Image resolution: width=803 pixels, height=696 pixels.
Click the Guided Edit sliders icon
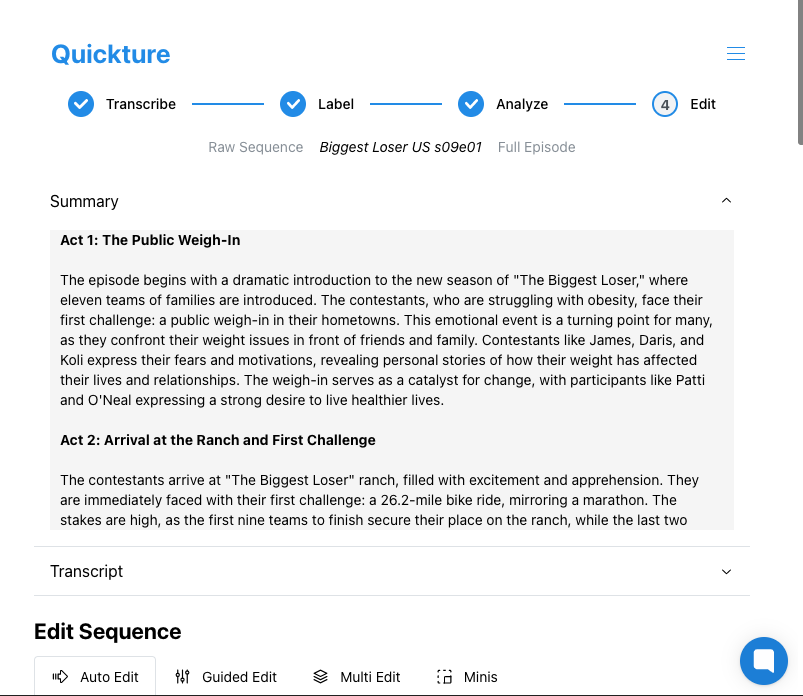pos(182,677)
